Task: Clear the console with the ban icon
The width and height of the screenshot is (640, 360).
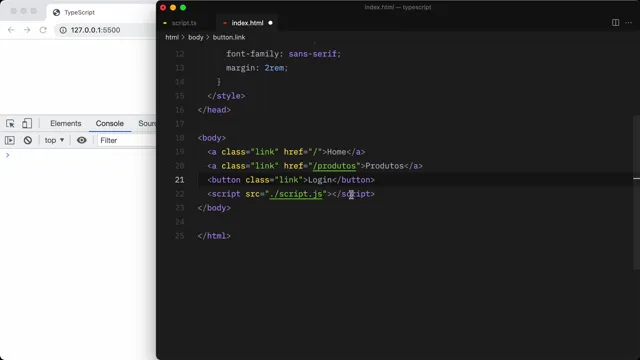Action: point(28,140)
